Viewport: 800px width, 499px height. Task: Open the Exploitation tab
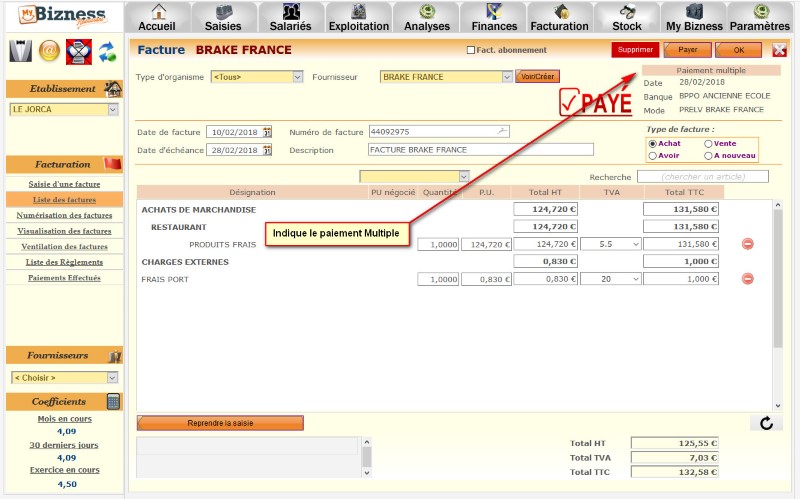(x=359, y=17)
